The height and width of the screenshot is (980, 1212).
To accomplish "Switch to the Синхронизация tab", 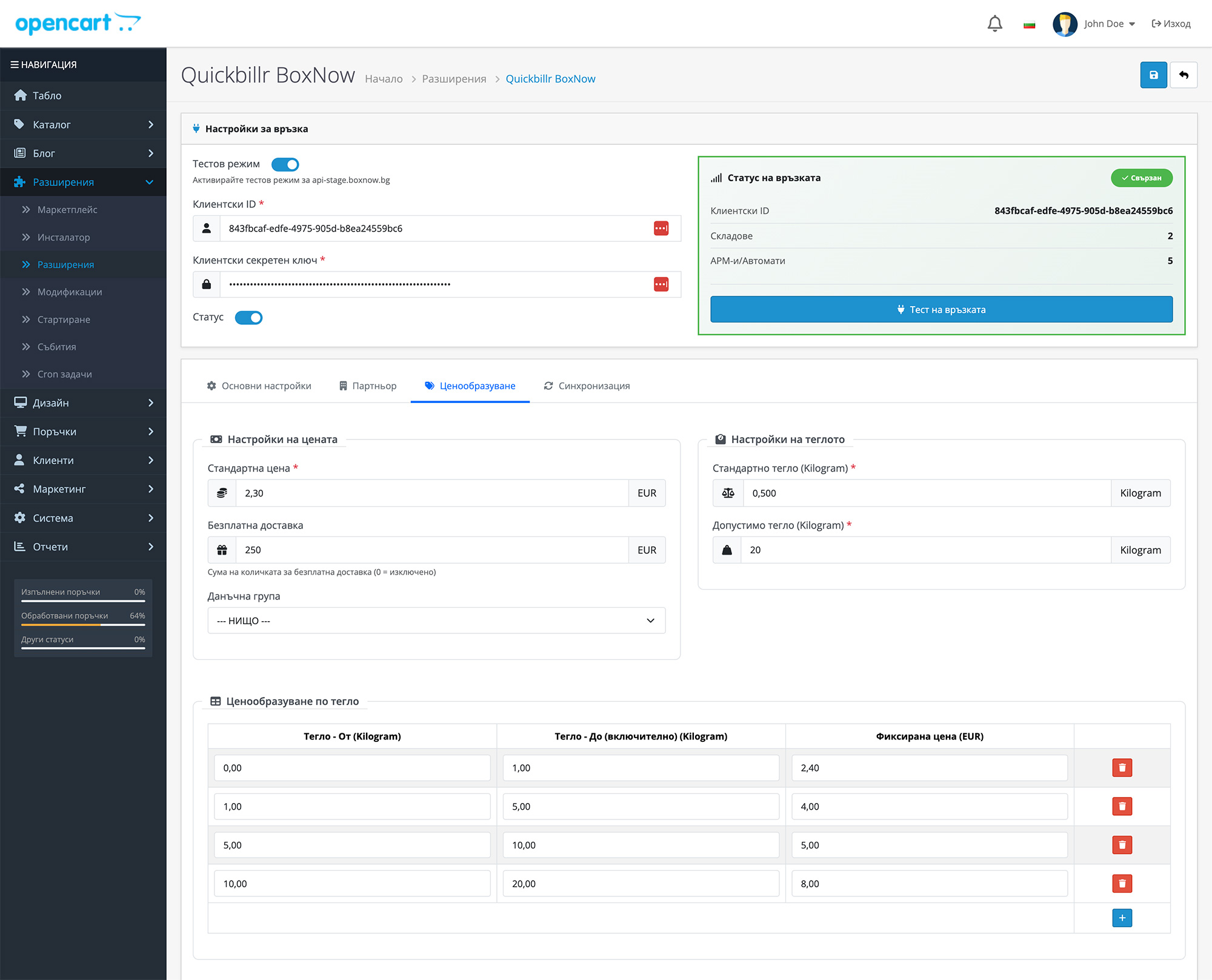I will (587, 386).
